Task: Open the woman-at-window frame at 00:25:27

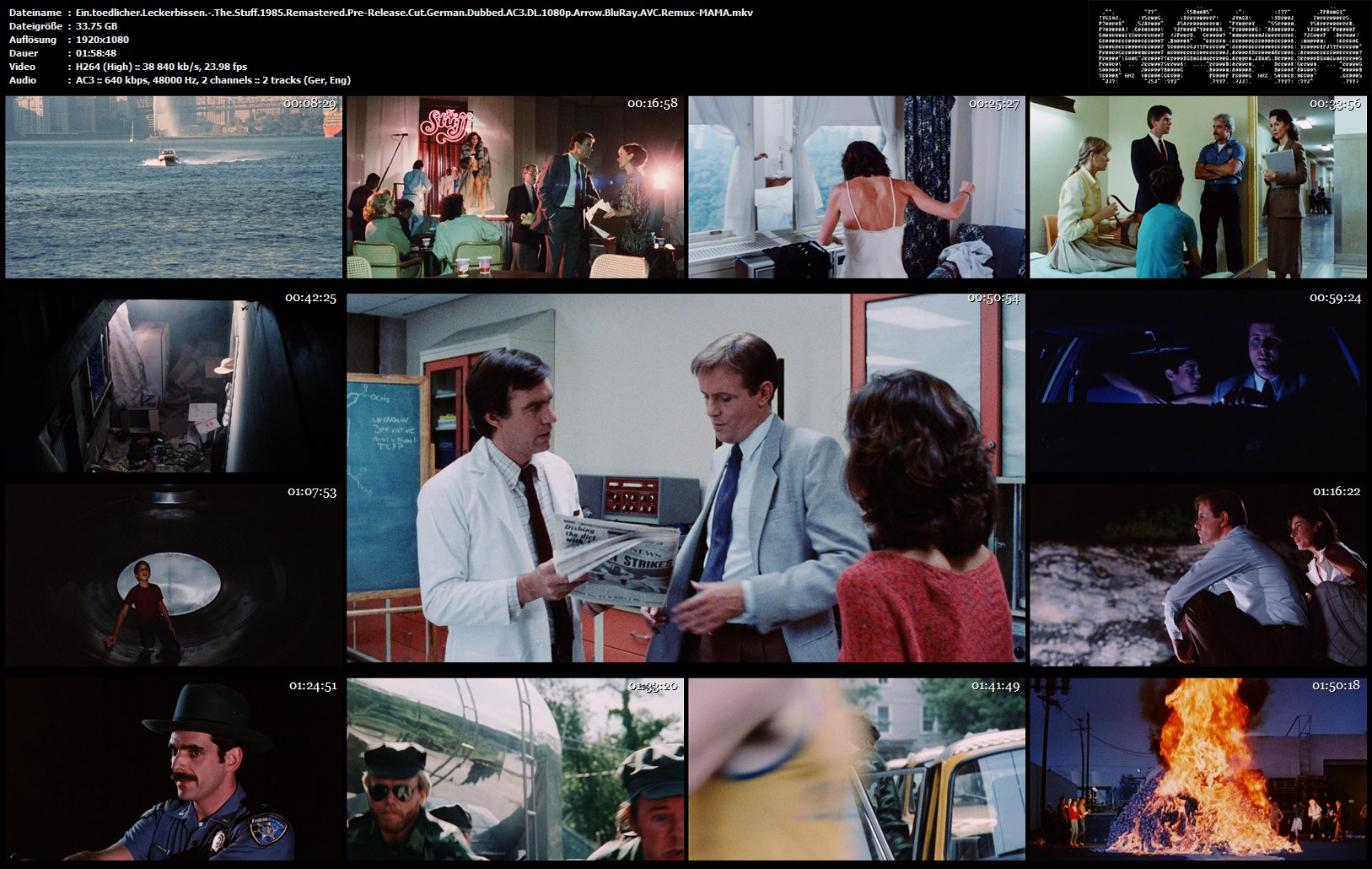Action: pos(857,187)
